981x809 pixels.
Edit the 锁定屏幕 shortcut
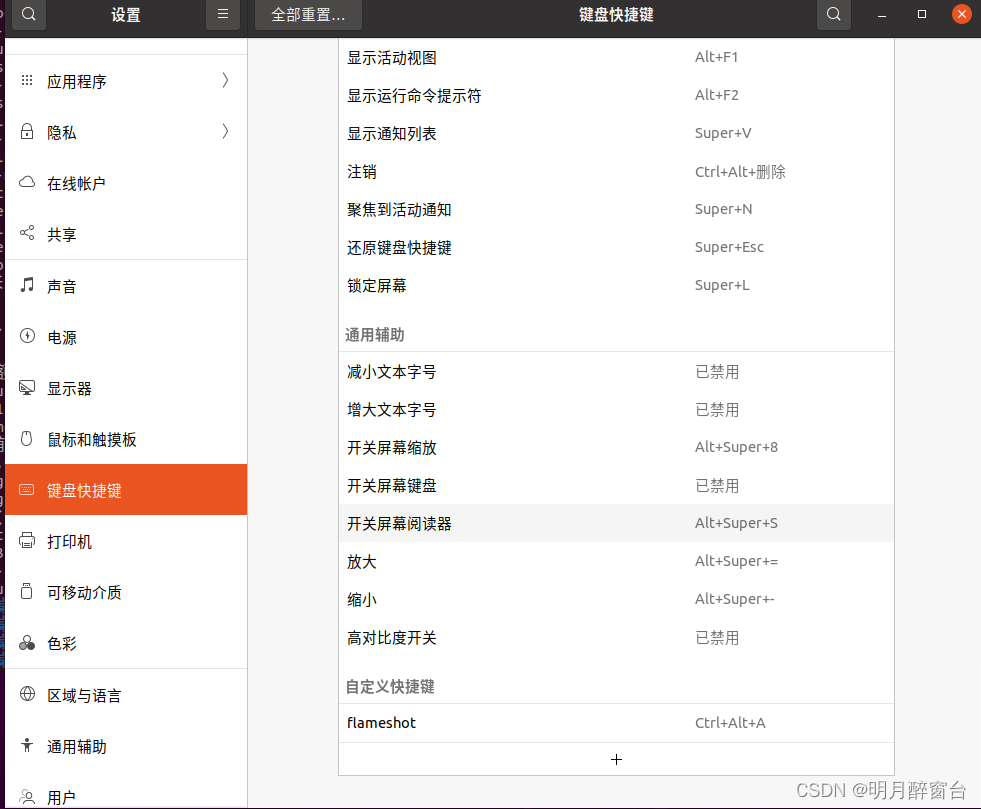(616, 285)
